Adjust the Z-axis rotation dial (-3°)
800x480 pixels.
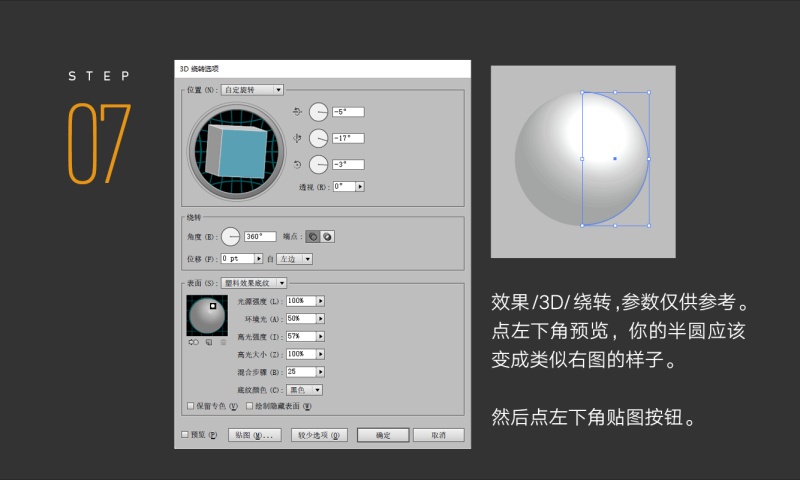(318, 164)
